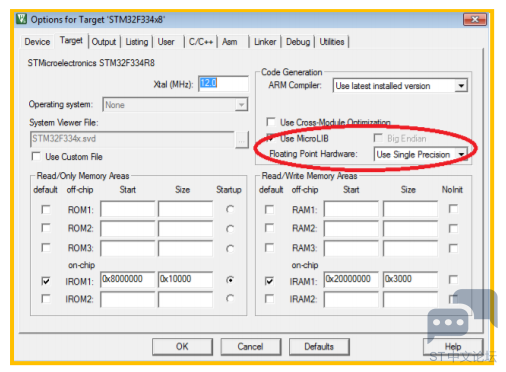Toggle the IROM1 default checkbox
Image resolution: width=506 pixels, height=372 pixels.
coord(46,281)
